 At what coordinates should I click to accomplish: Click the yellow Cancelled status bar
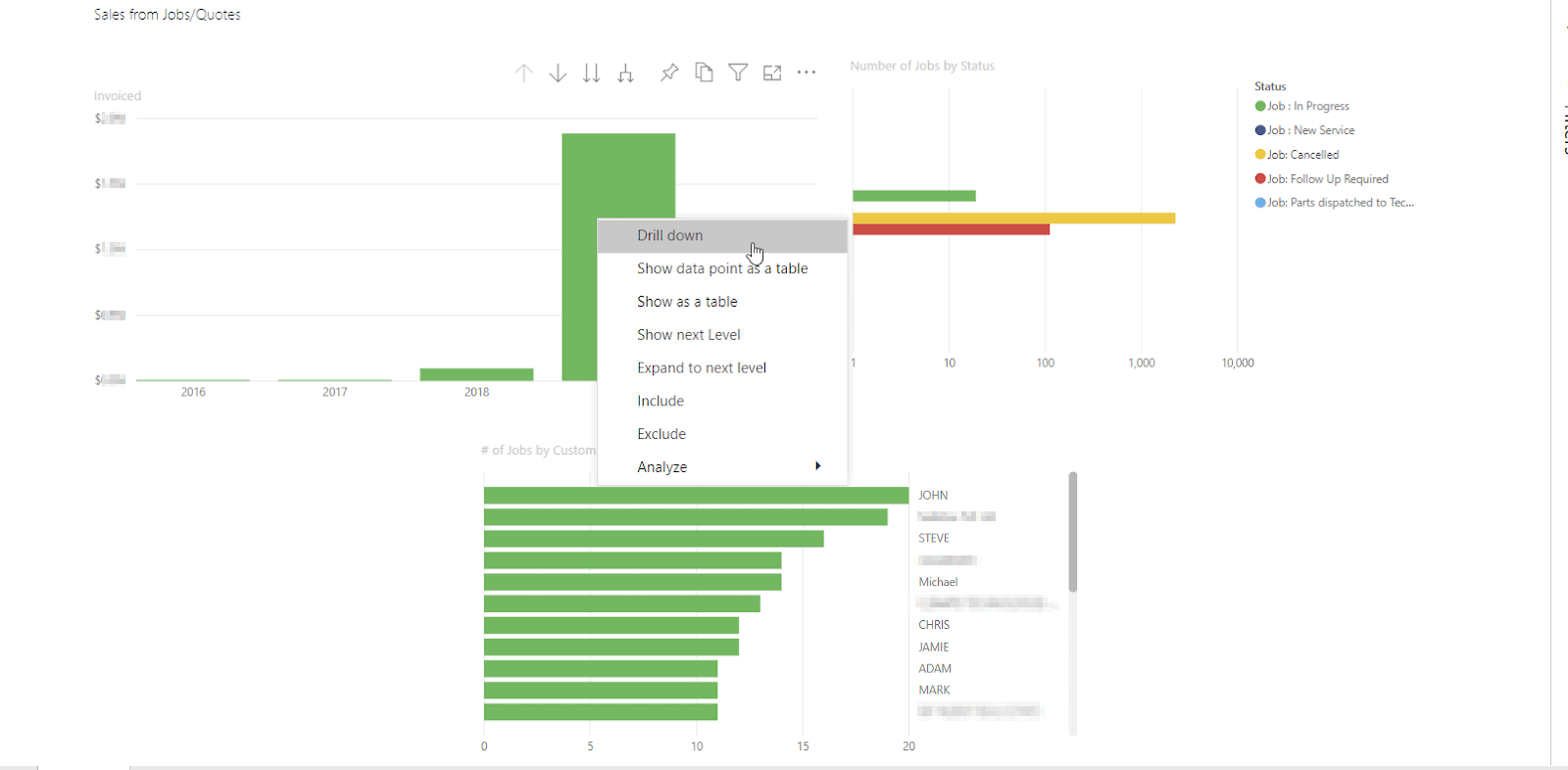(1013, 218)
